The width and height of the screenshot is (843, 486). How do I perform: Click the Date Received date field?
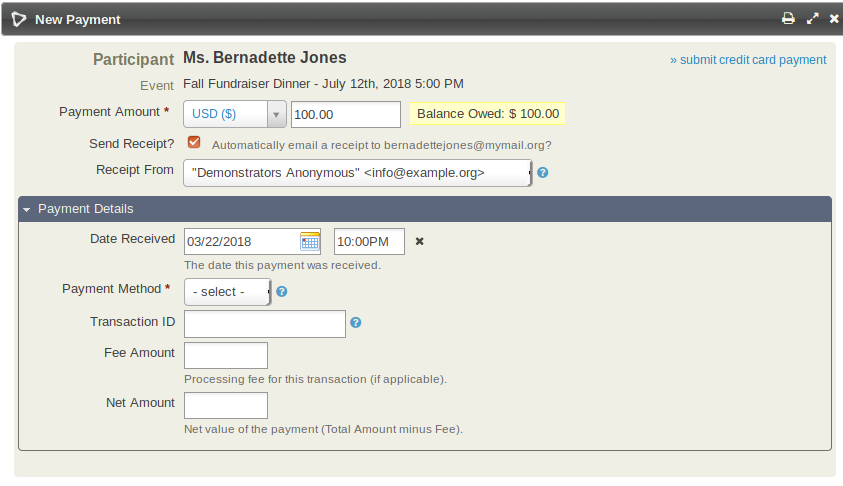(x=241, y=241)
